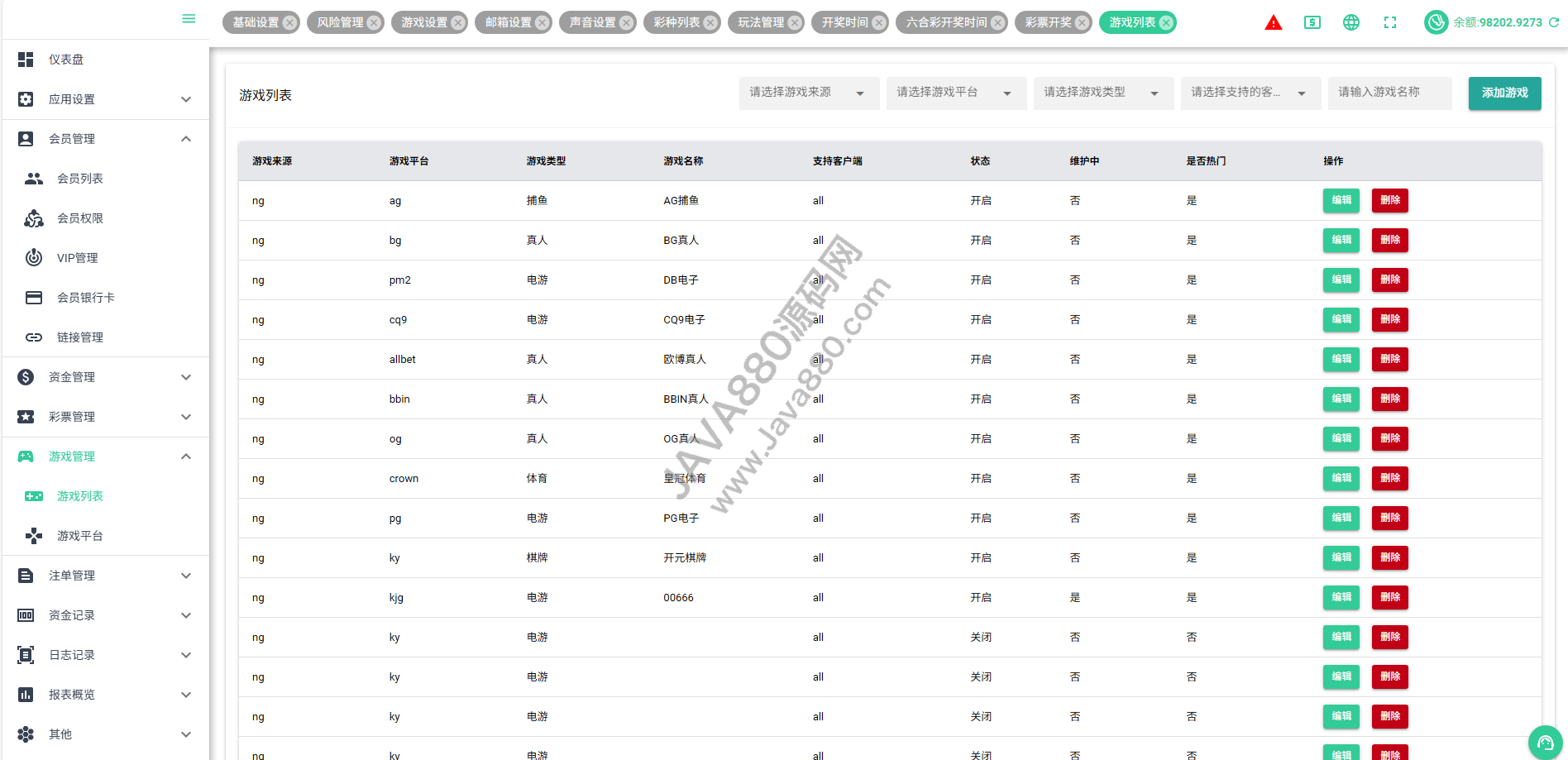1568x760 pixels.
Task: Delete the 开元棋牌 game row
Action: [x=1389, y=557]
